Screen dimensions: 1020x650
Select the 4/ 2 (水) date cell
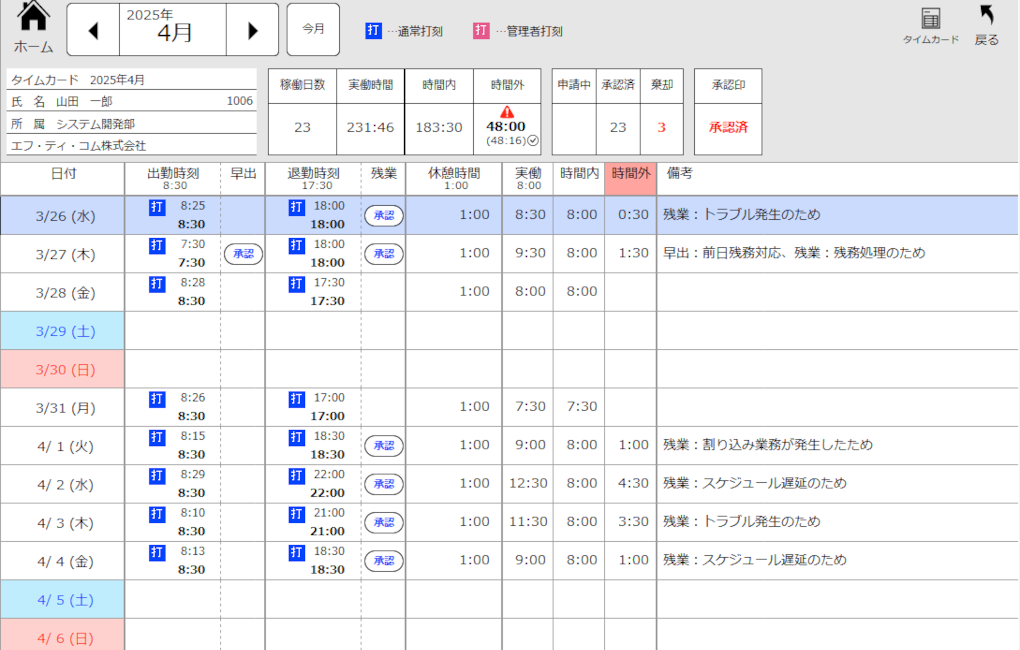pos(62,485)
